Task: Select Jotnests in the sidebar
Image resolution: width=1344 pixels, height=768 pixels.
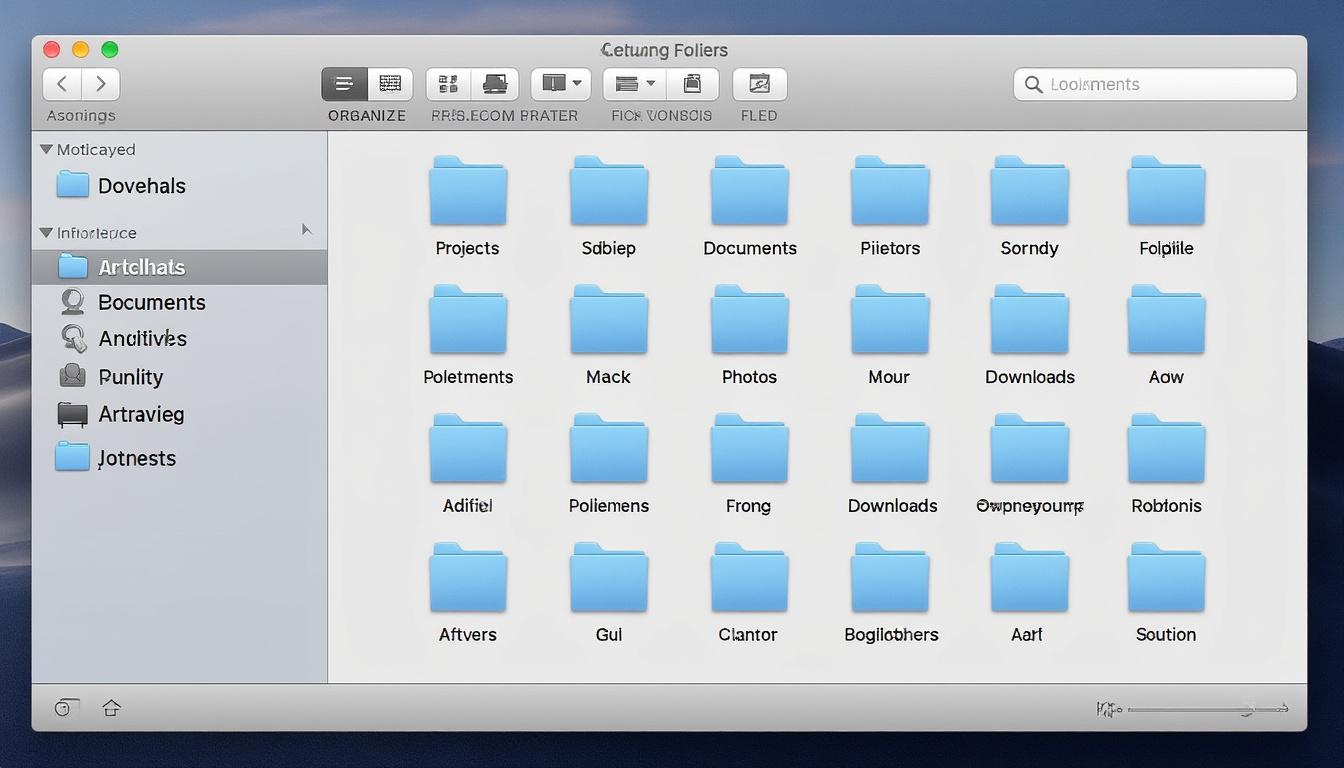Action: 180,458
